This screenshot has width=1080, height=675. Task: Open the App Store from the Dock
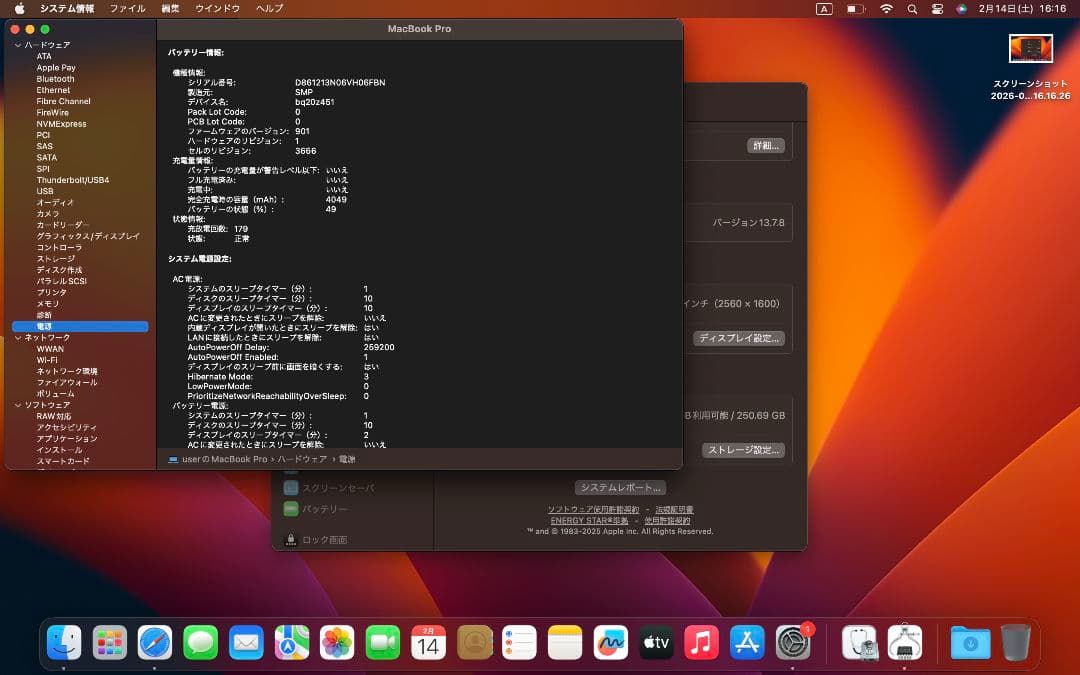point(747,643)
